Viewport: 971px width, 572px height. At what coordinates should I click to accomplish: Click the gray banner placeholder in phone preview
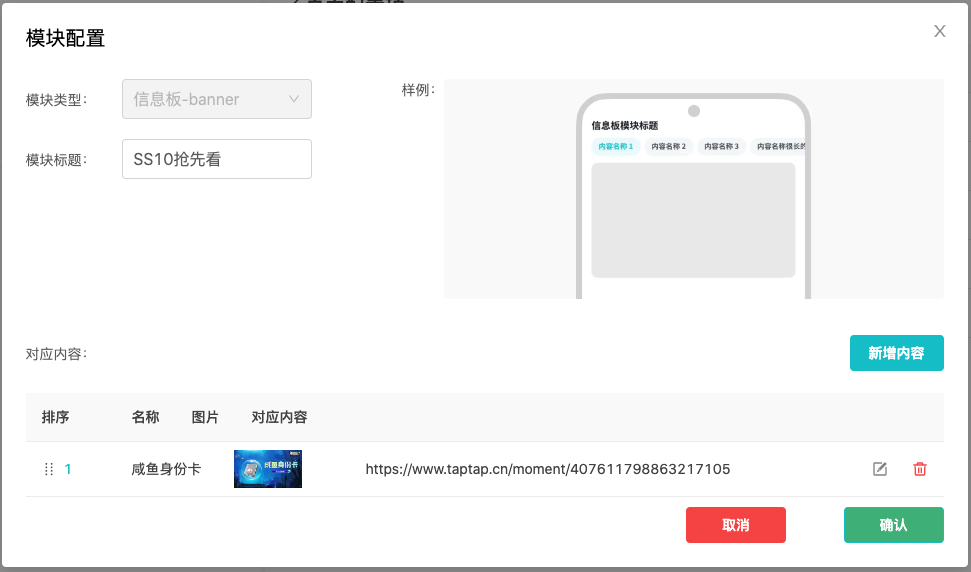[693, 220]
